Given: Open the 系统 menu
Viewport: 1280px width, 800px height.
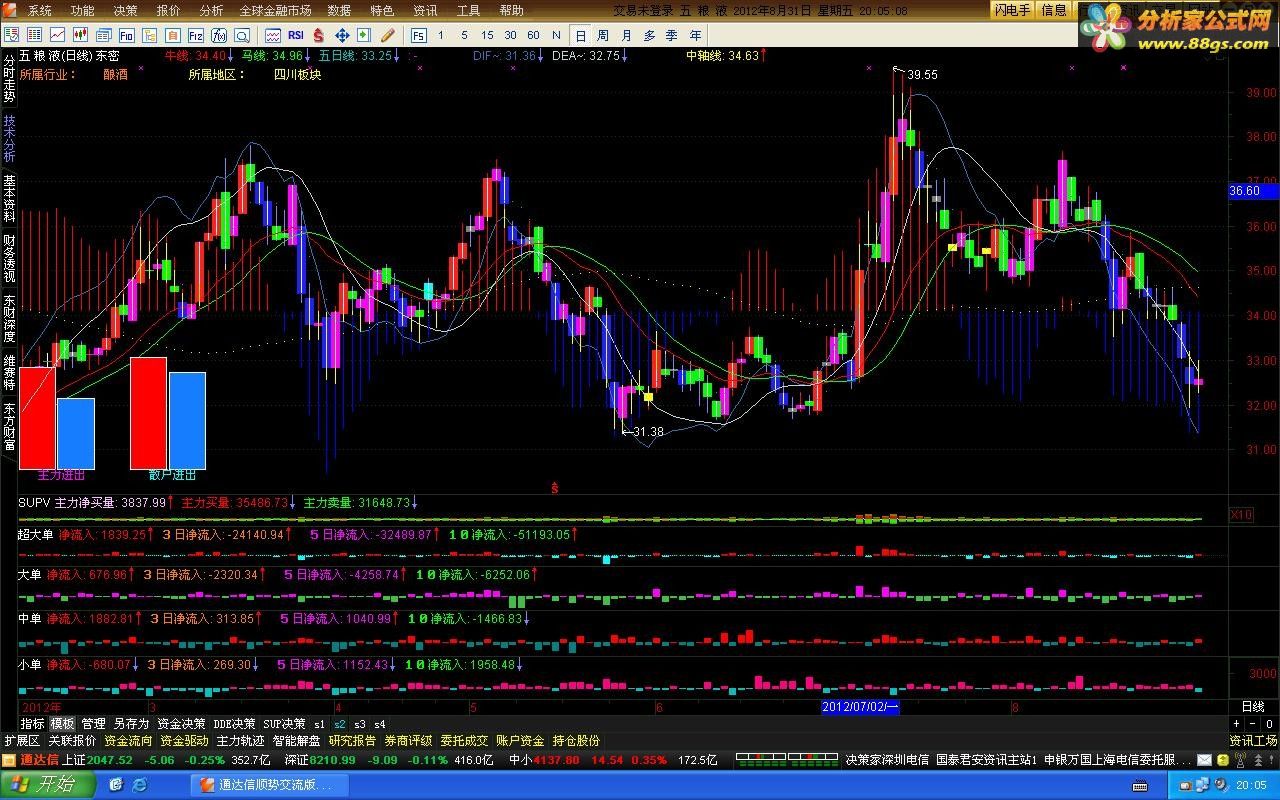Looking at the screenshot, I should (x=40, y=10).
